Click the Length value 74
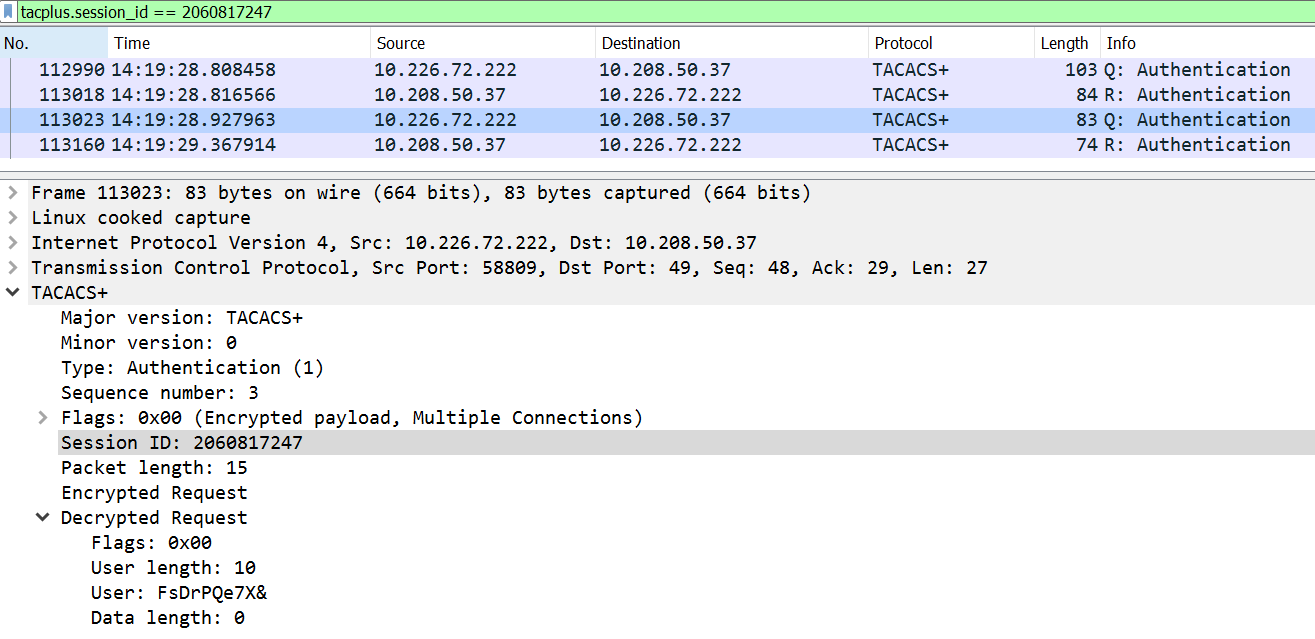The height and width of the screenshot is (639, 1315). (1087, 145)
